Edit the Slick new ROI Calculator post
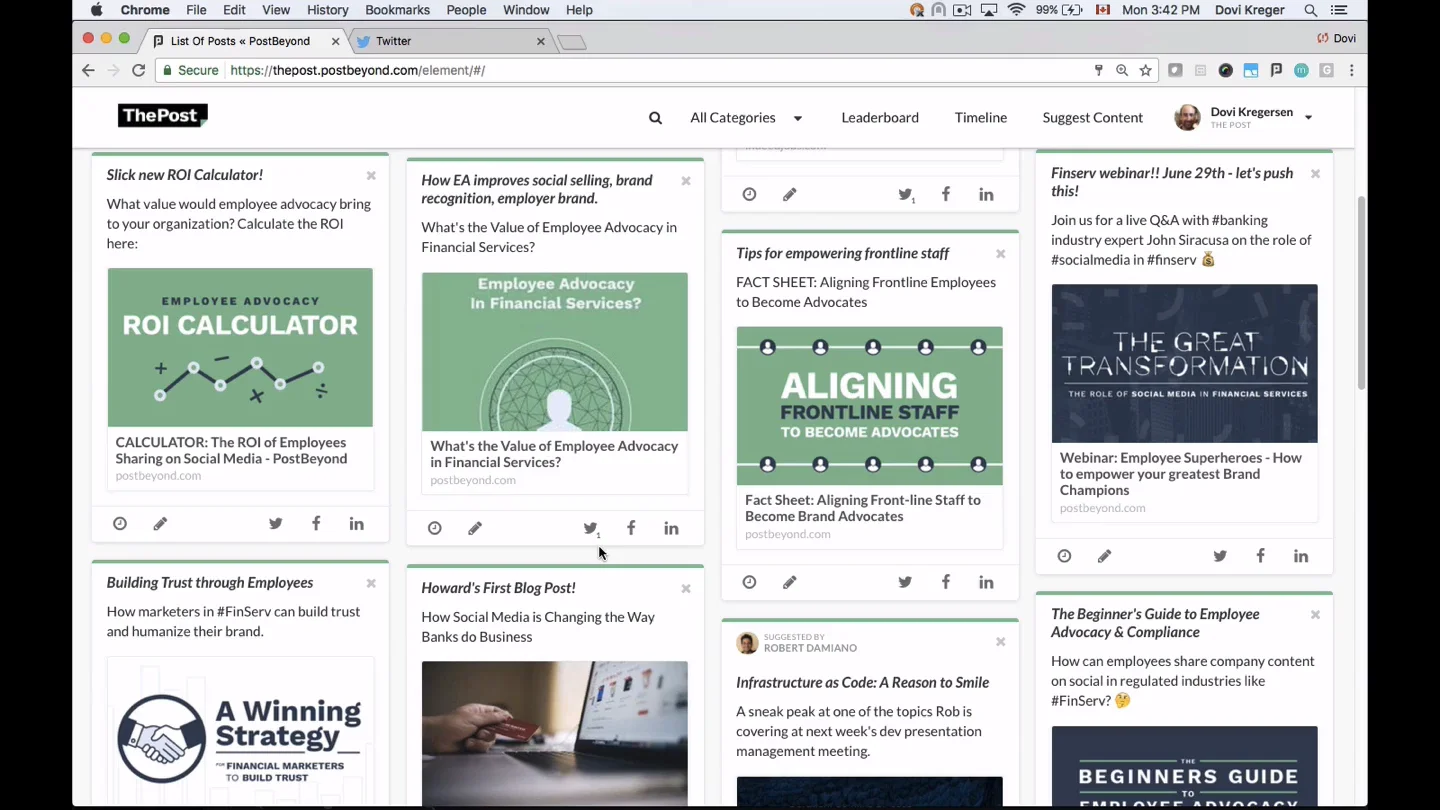Viewport: 1440px width, 810px height. (160, 524)
